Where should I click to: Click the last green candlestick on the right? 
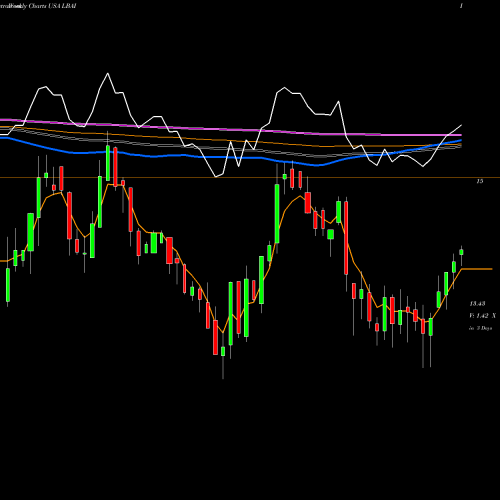461,252
